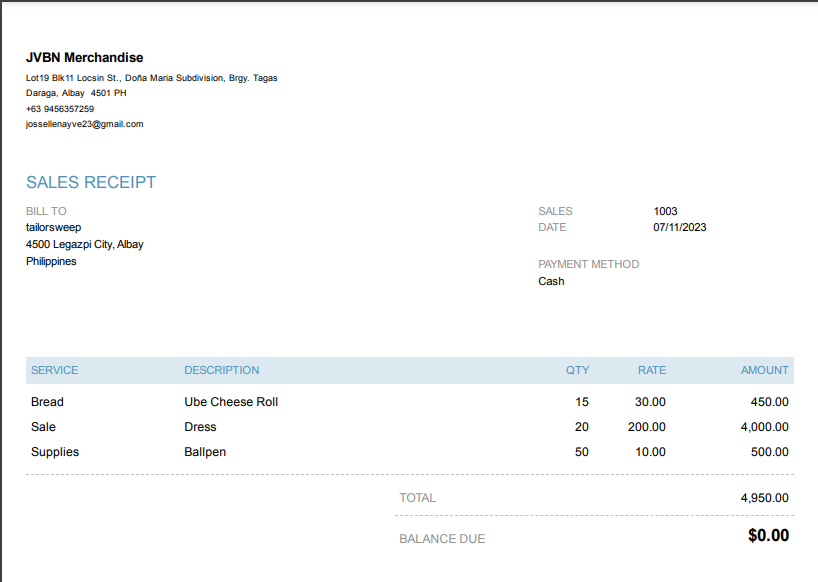The width and height of the screenshot is (818, 582).
Task: Click the Supplies service cell
Action: (x=55, y=452)
